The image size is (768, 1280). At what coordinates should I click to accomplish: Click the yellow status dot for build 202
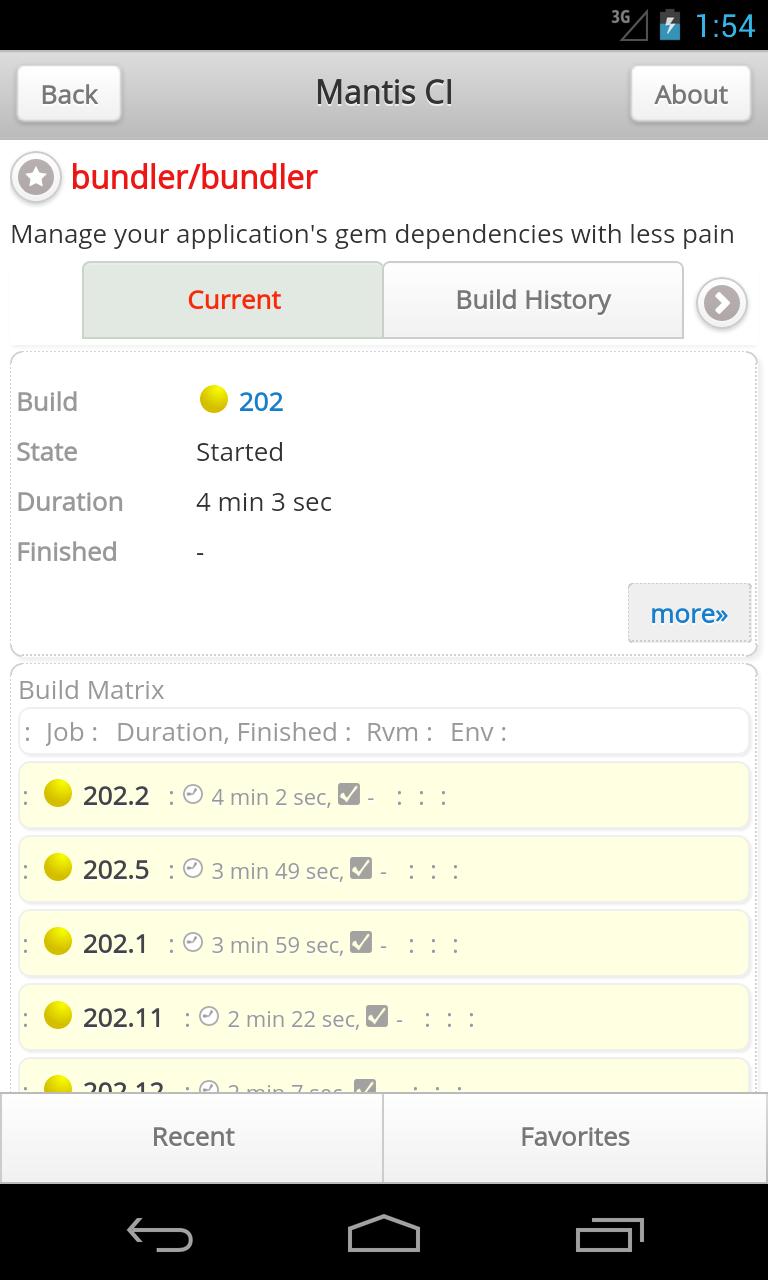click(x=214, y=400)
